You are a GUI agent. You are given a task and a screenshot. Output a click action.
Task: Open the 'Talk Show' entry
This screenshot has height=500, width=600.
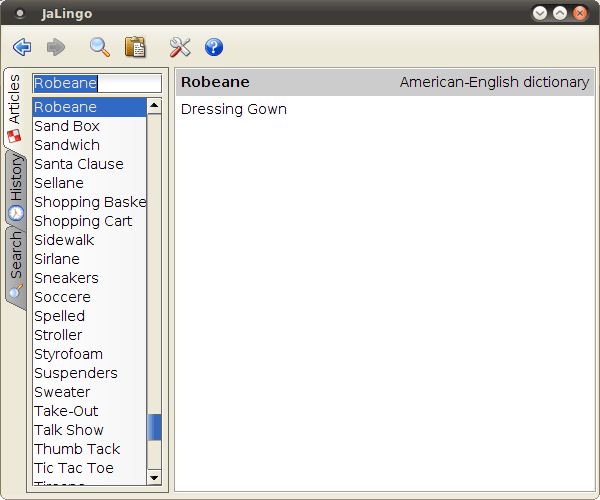(x=69, y=430)
